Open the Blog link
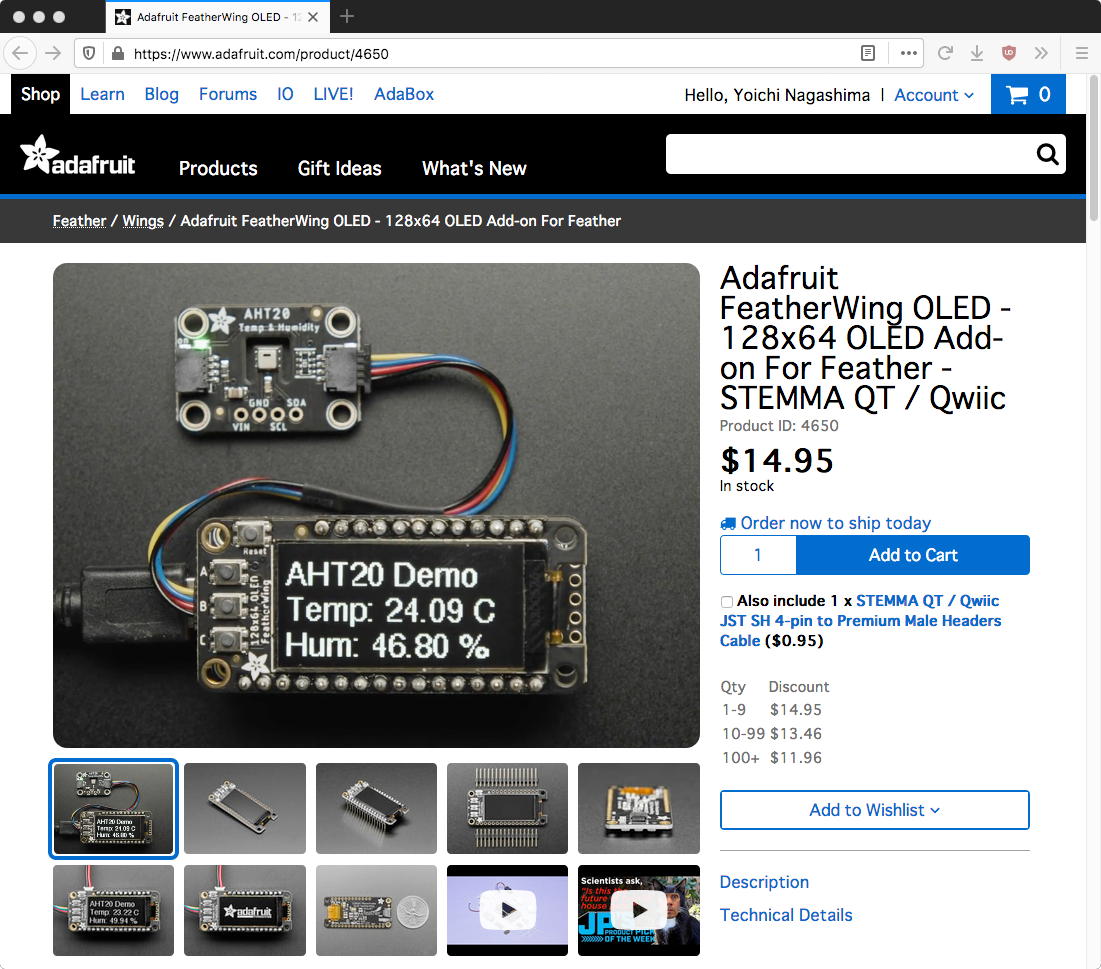 point(161,94)
